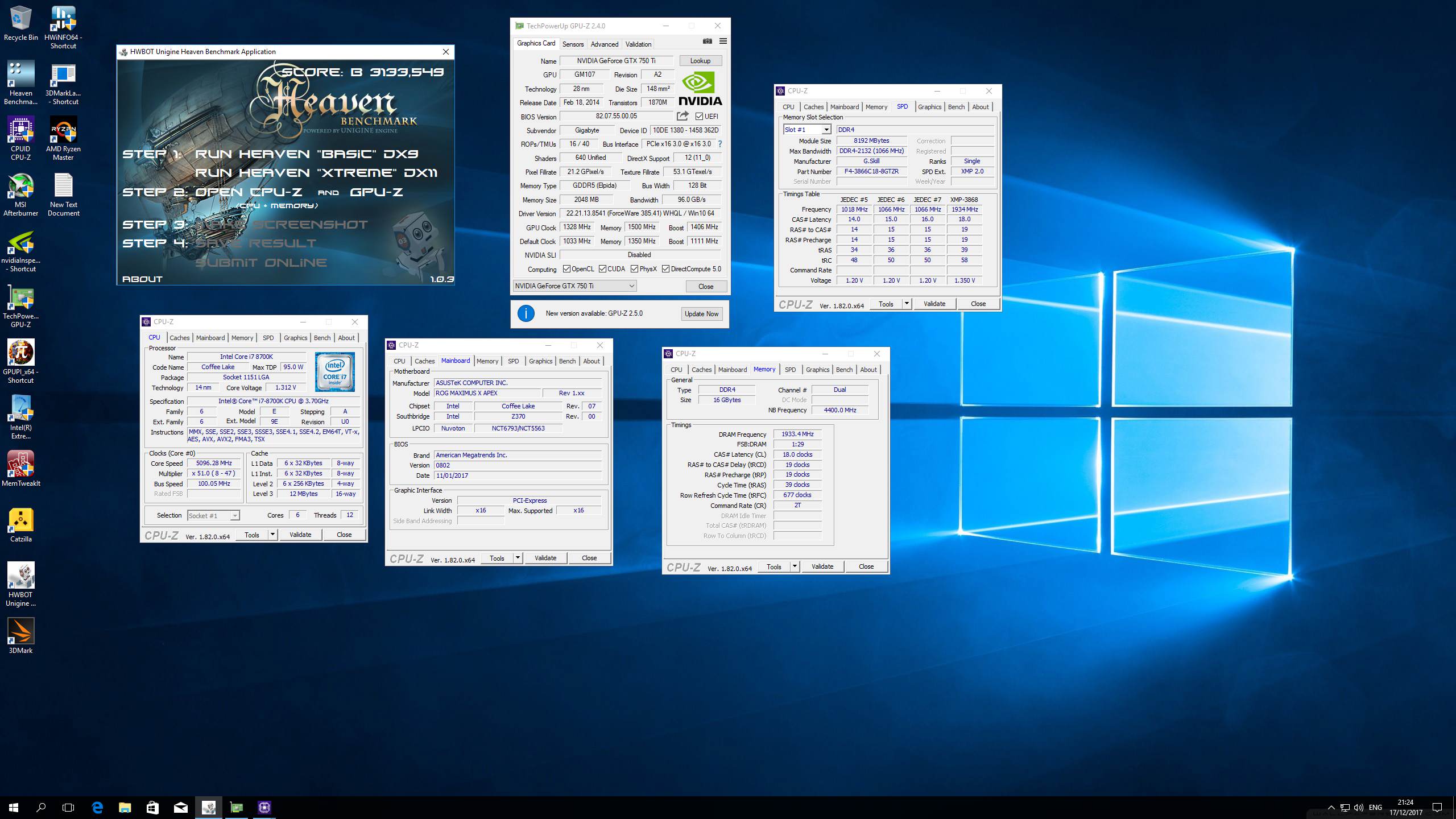Open GPU-Z hamburger menu icon

coord(723,41)
